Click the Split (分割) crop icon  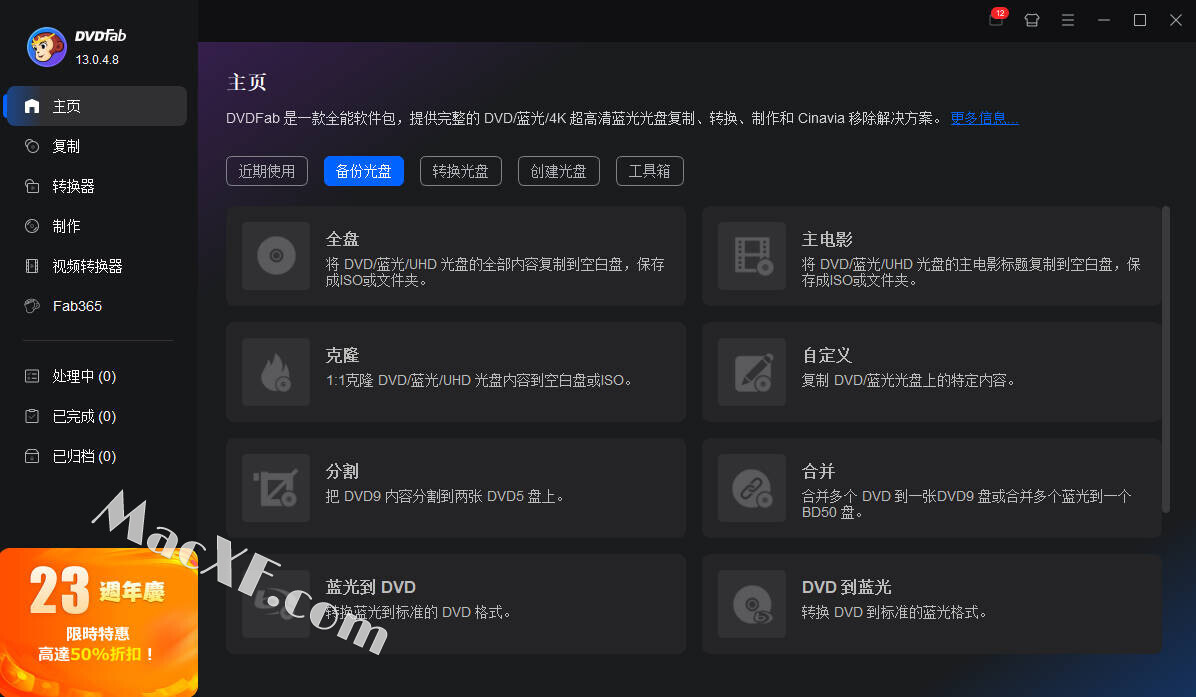[x=276, y=488]
